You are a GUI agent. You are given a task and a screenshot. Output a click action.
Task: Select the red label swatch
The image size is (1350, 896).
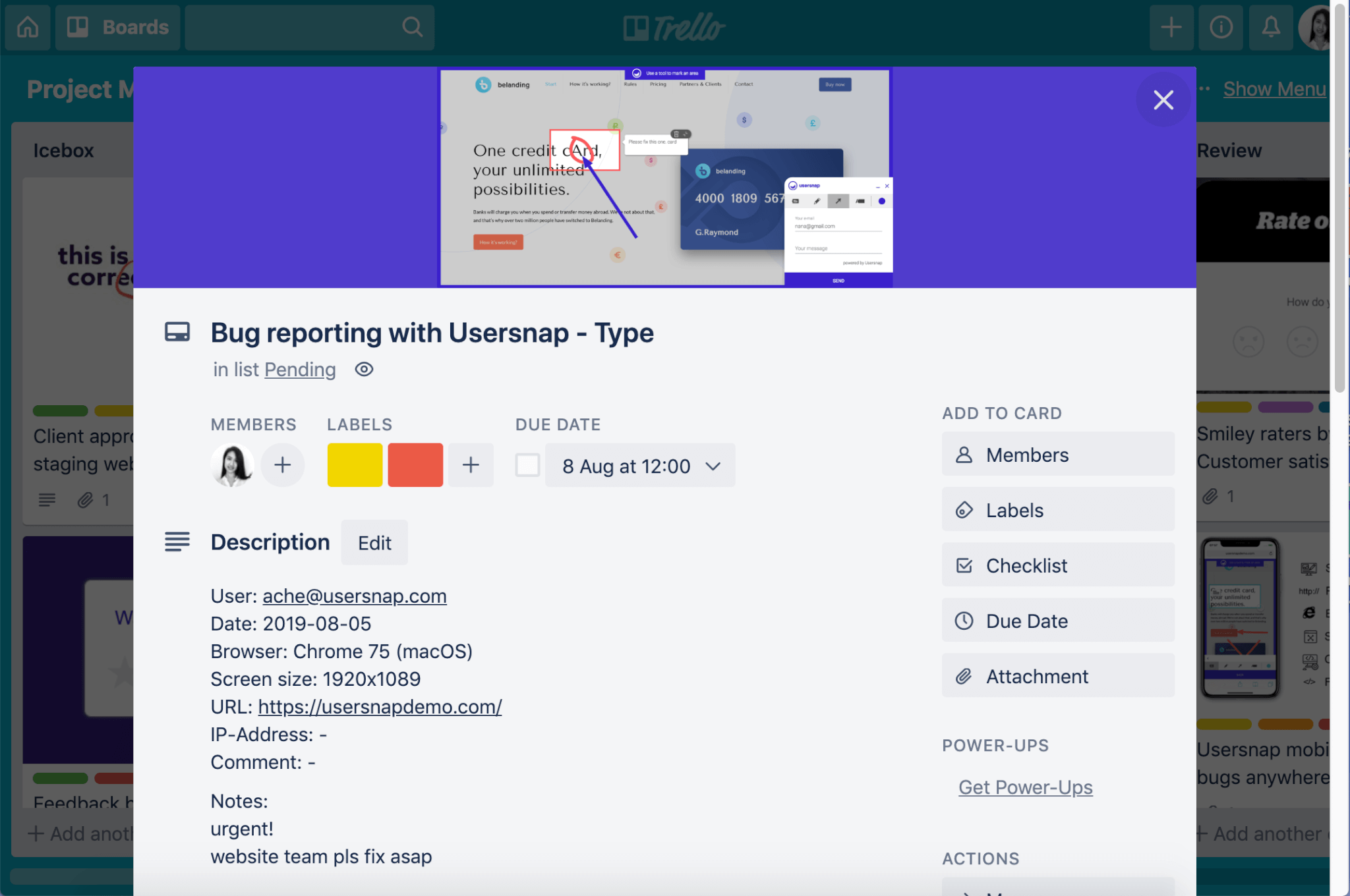pos(415,465)
